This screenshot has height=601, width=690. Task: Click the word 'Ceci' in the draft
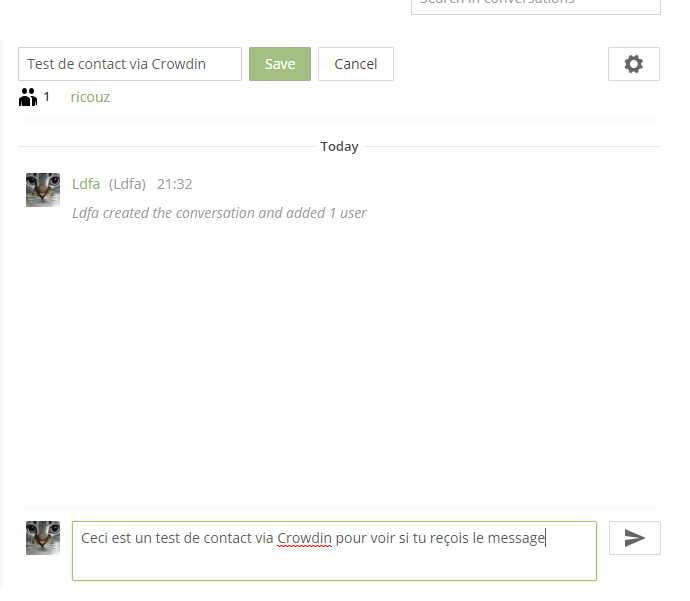(94, 538)
